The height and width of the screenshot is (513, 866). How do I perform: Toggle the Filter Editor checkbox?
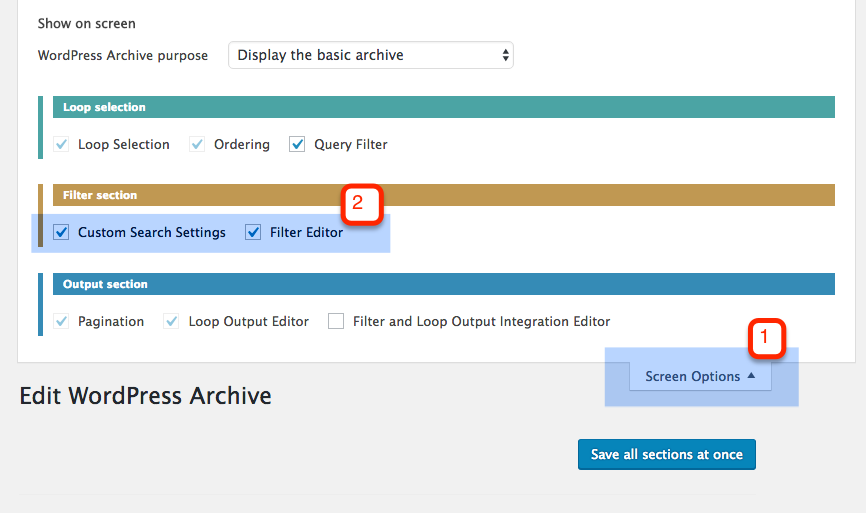coord(253,232)
